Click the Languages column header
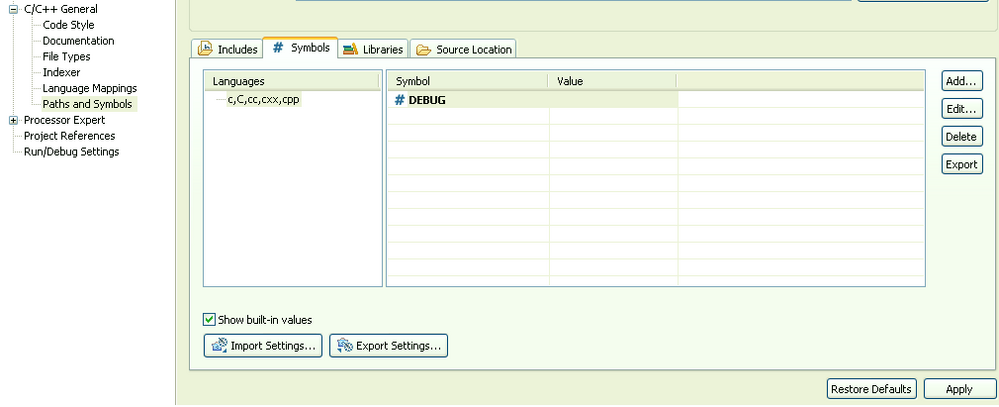The width and height of the screenshot is (999, 407). click(x=292, y=81)
